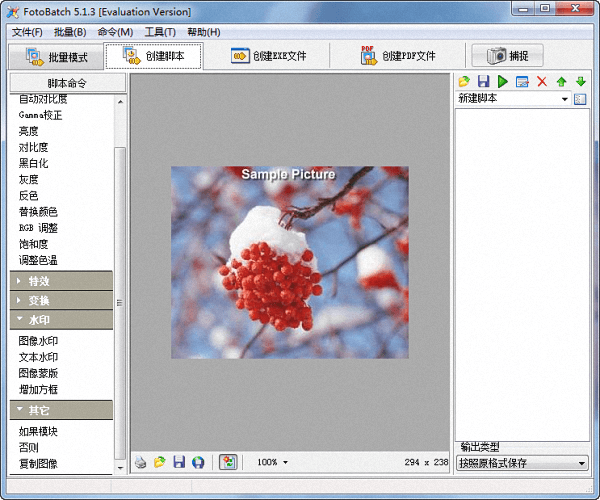Move command up with green up arrow
This screenshot has width=600, height=500.
coord(561,81)
